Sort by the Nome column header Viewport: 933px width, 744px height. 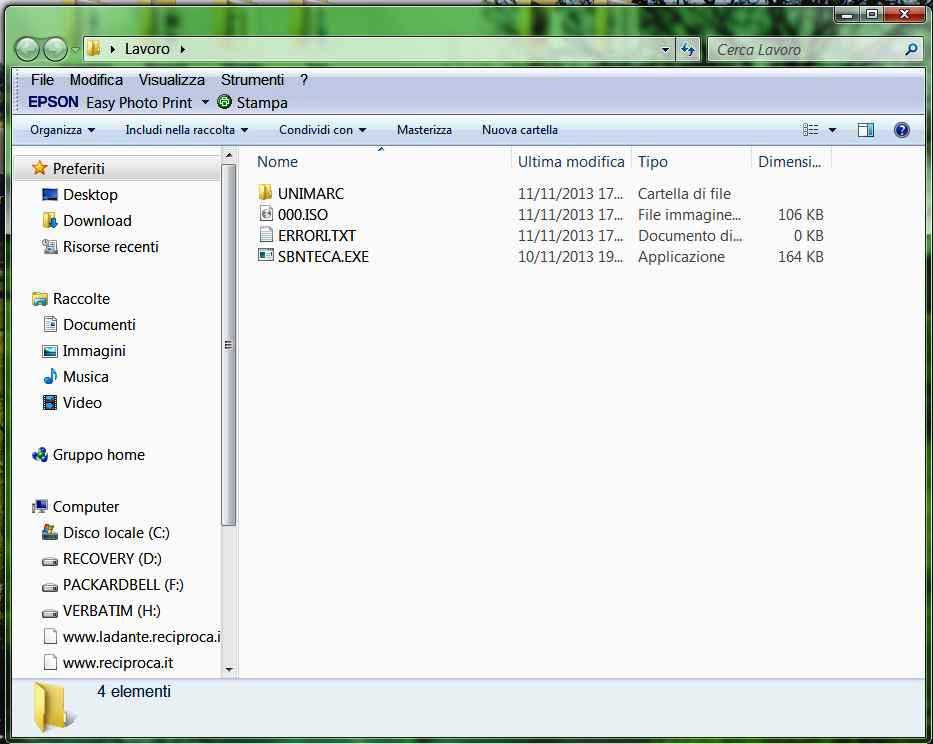point(381,161)
